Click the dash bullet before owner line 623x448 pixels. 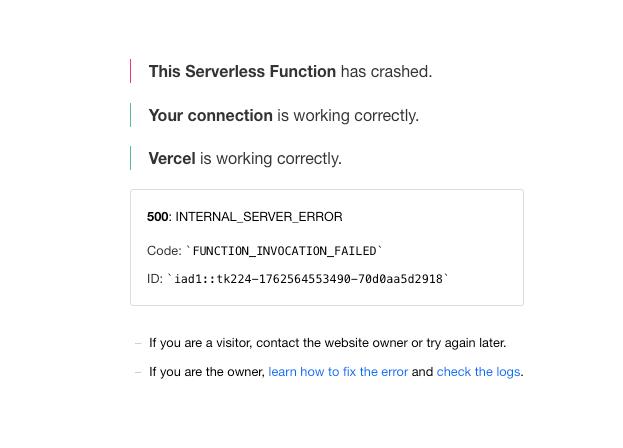[138, 372]
